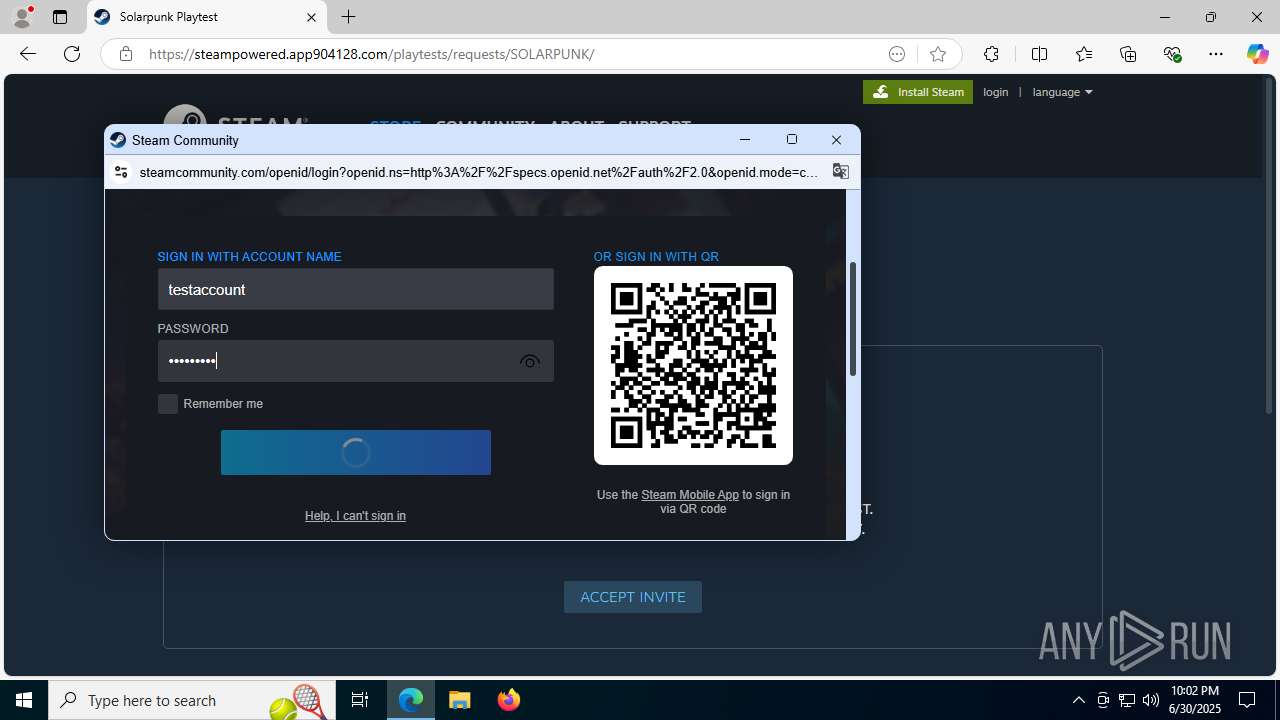
Task: Click the popup vertical scrollbar
Action: pyautogui.click(x=853, y=319)
